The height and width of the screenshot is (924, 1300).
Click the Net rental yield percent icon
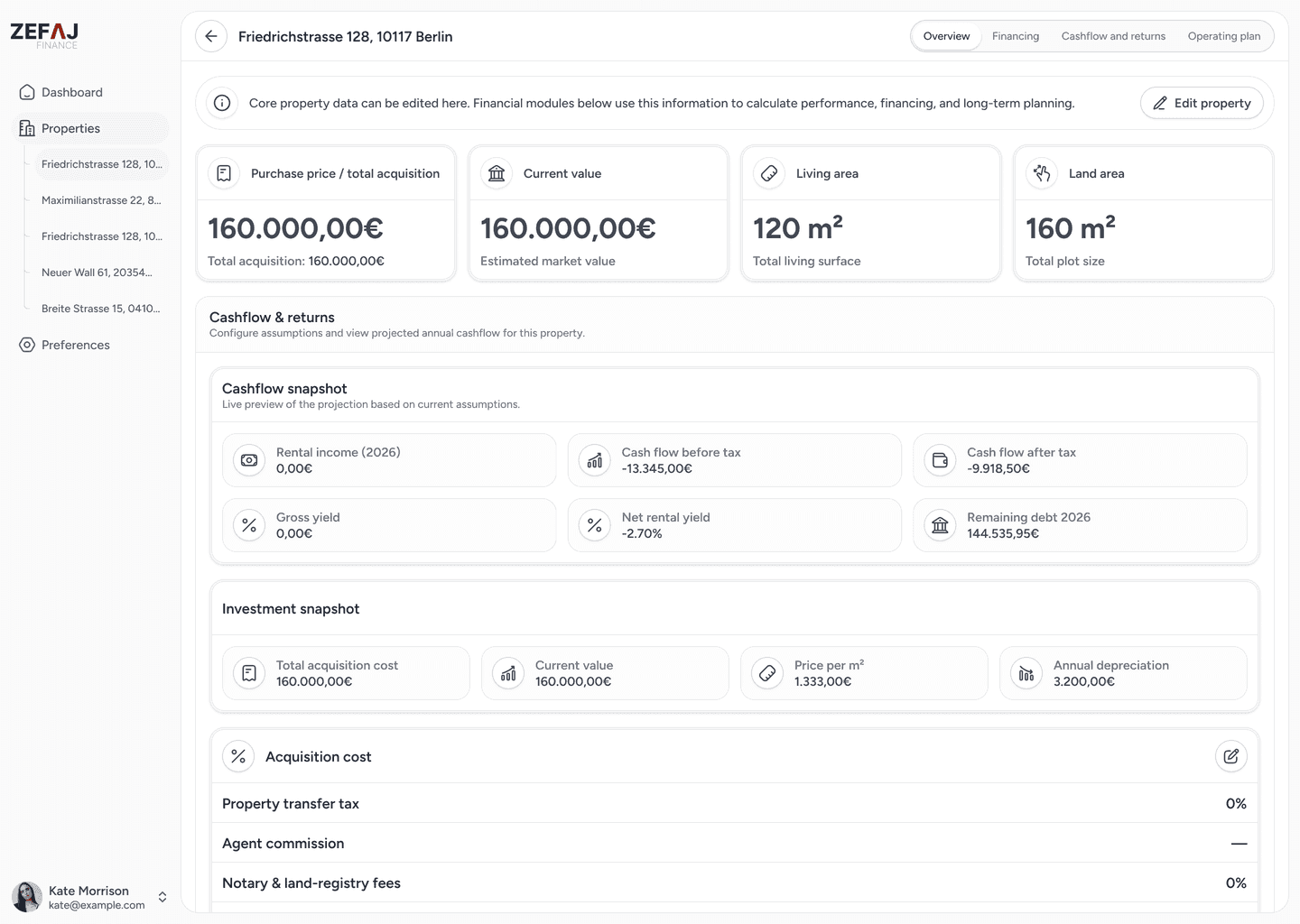point(595,525)
